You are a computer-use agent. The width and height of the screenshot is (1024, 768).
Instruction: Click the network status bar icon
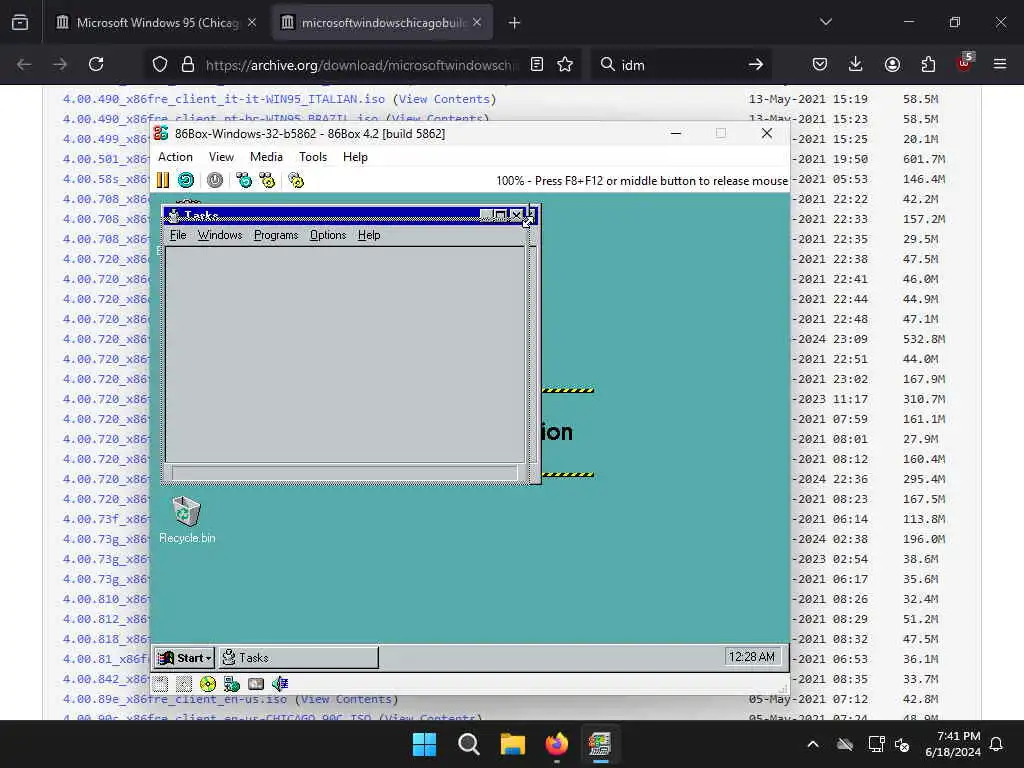(232, 684)
